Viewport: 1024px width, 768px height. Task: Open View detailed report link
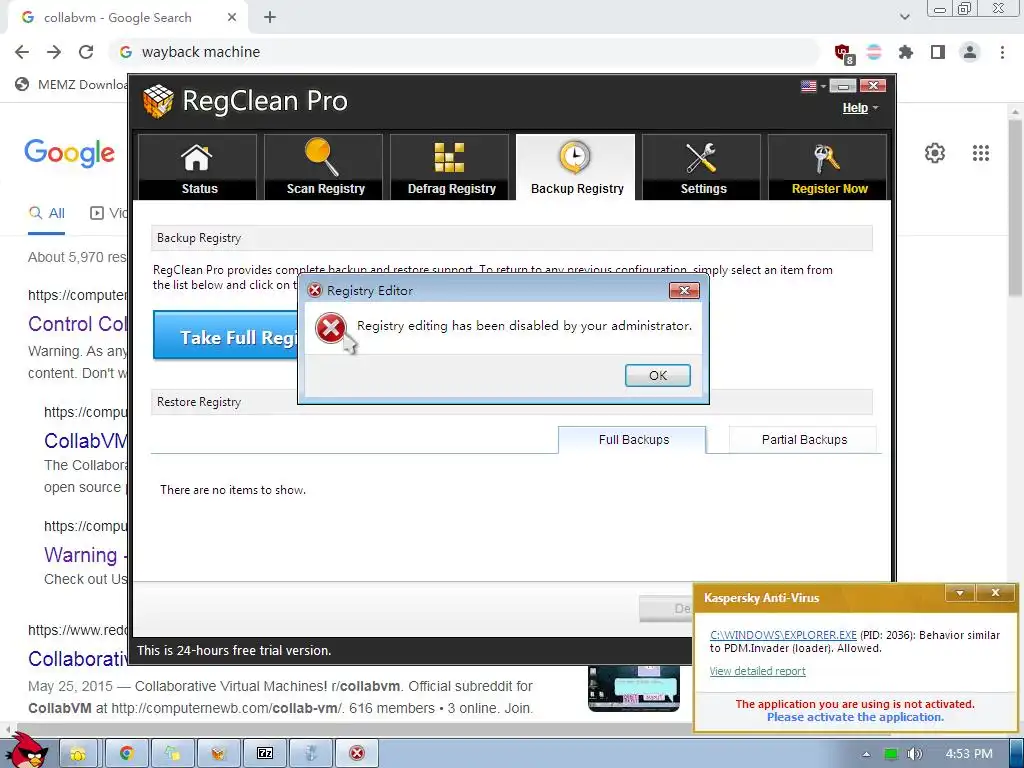(x=758, y=671)
